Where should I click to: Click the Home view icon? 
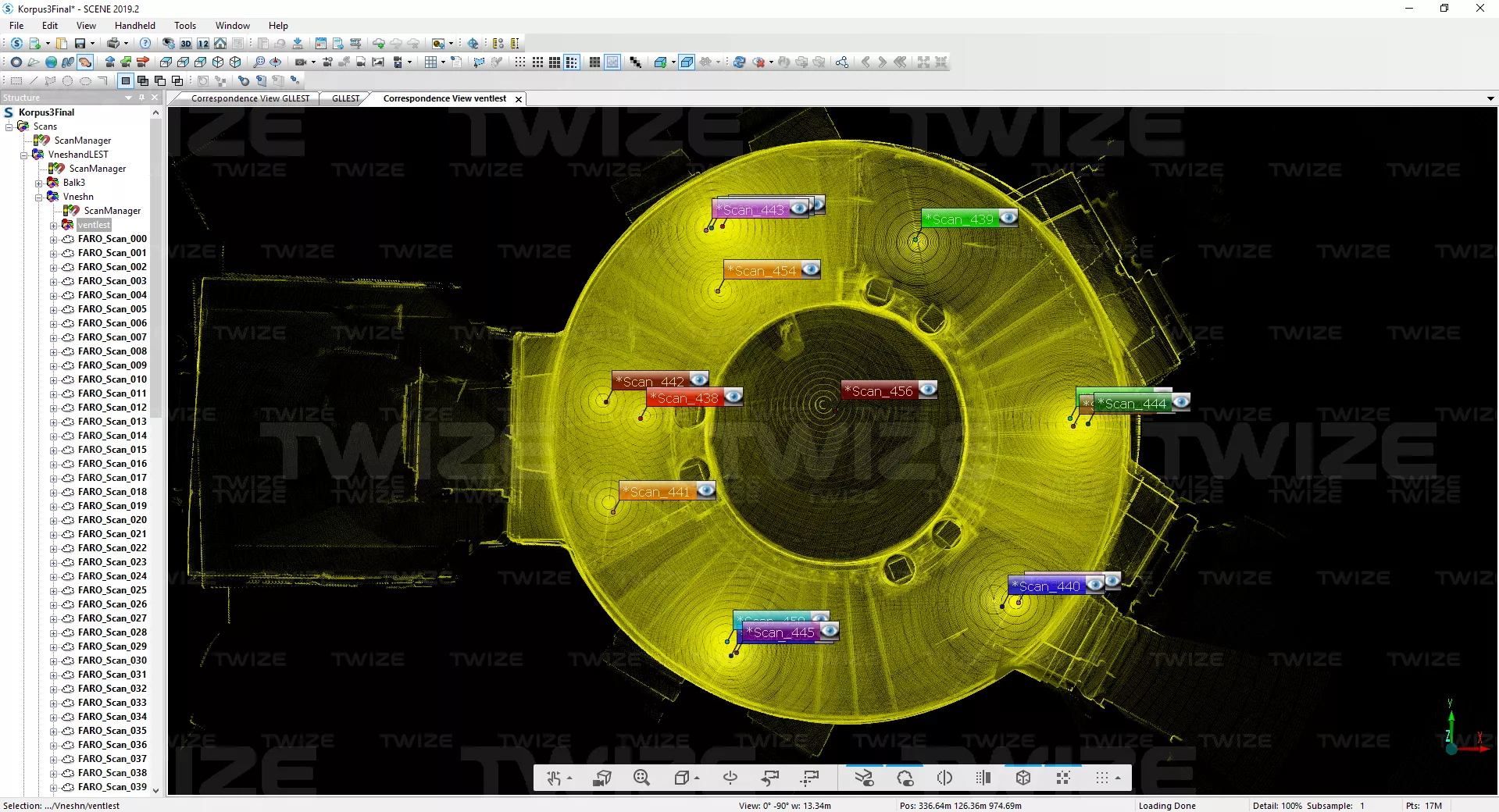tap(220, 44)
